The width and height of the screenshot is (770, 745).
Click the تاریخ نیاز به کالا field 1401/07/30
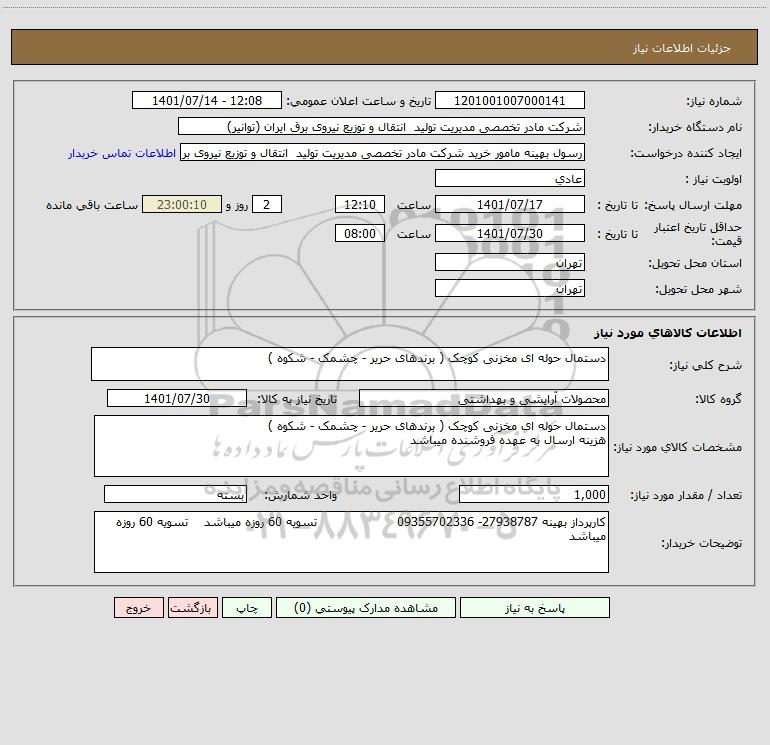point(177,398)
